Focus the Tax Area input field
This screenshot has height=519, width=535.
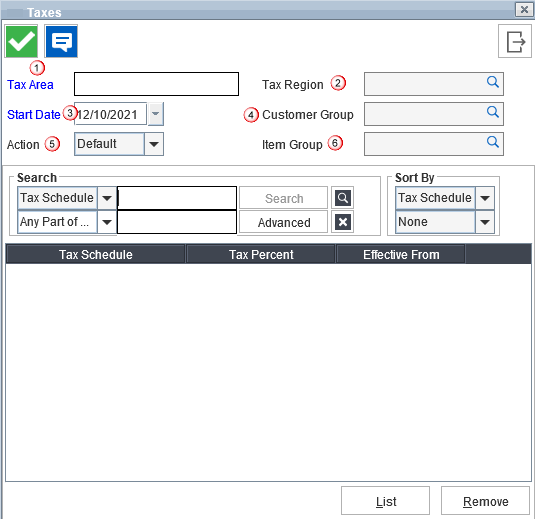pyautogui.click(x=156, y=84)
